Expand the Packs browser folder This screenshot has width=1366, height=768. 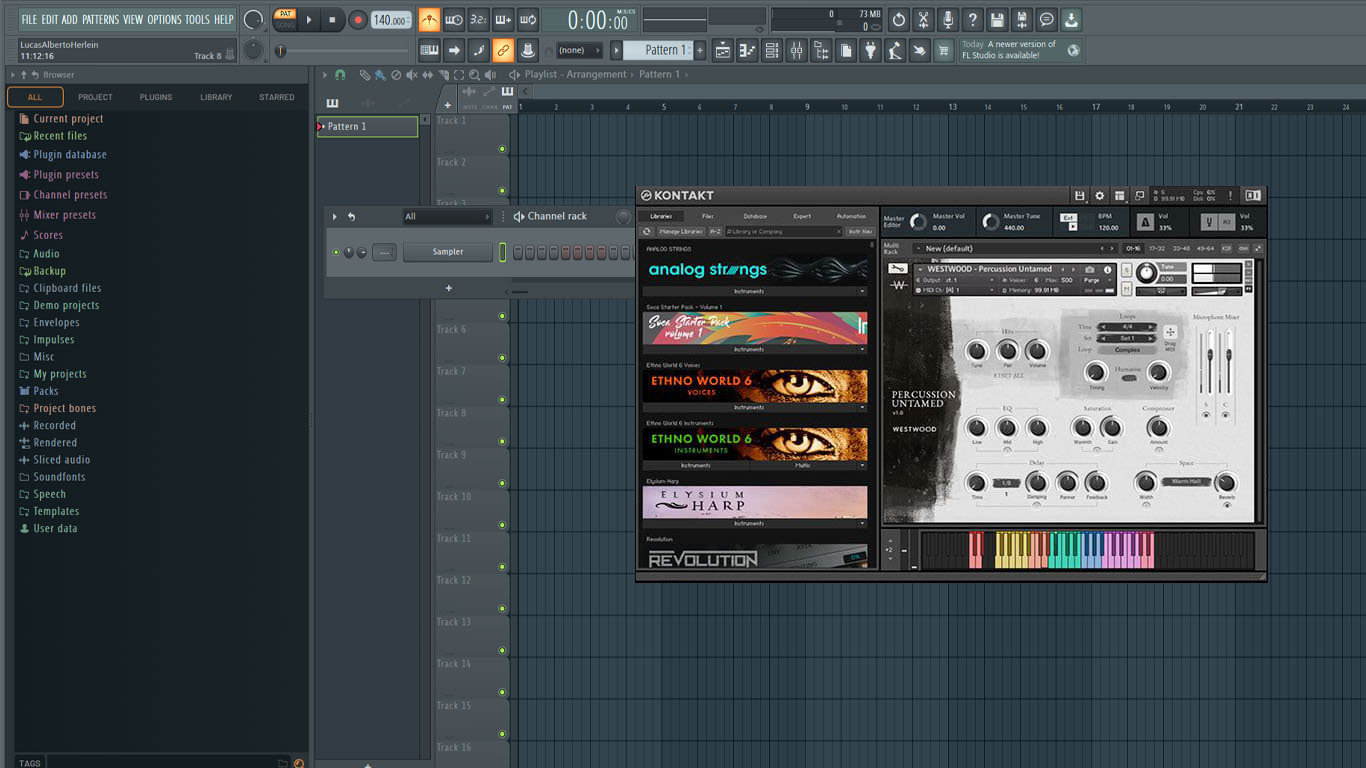[x=46, y=391]
